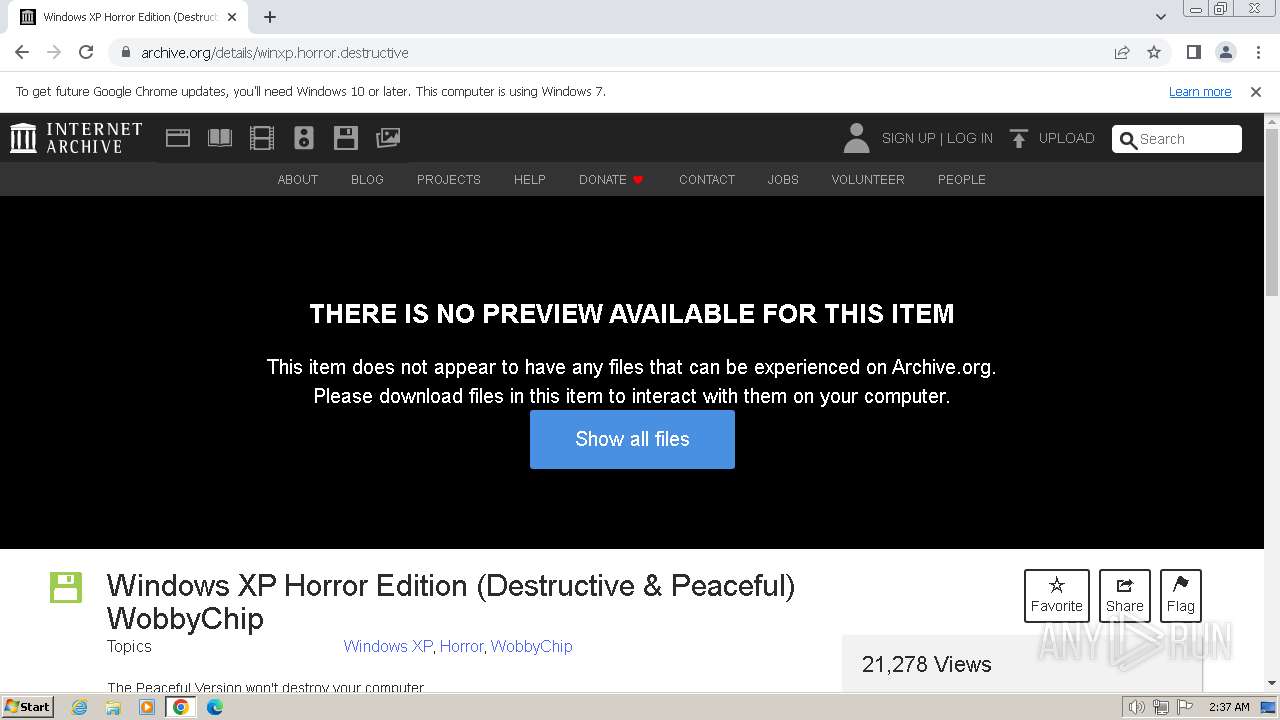This screenshot has width=1280, height=720.
Task: Toggle the Chrome side panel
Action: click(1194, 52)
